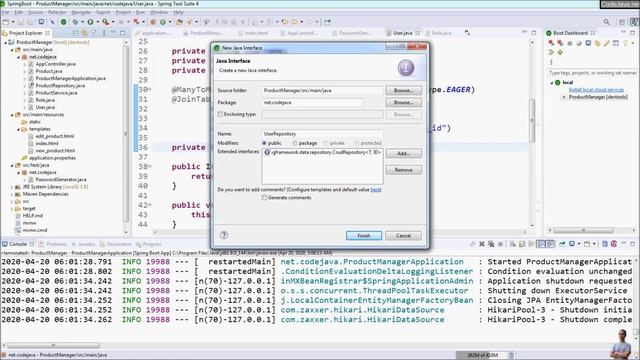Click the help question mark in dialog

pyautogui.click(x=224, y=235)
